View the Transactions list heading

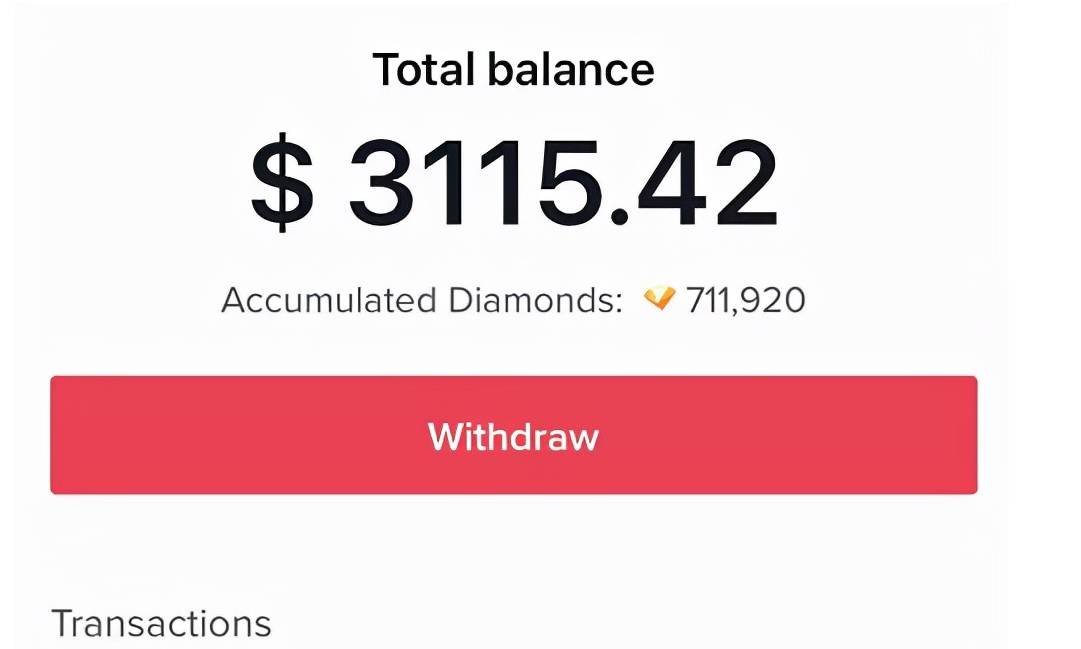pyautogui.click(x=161, y=623)
